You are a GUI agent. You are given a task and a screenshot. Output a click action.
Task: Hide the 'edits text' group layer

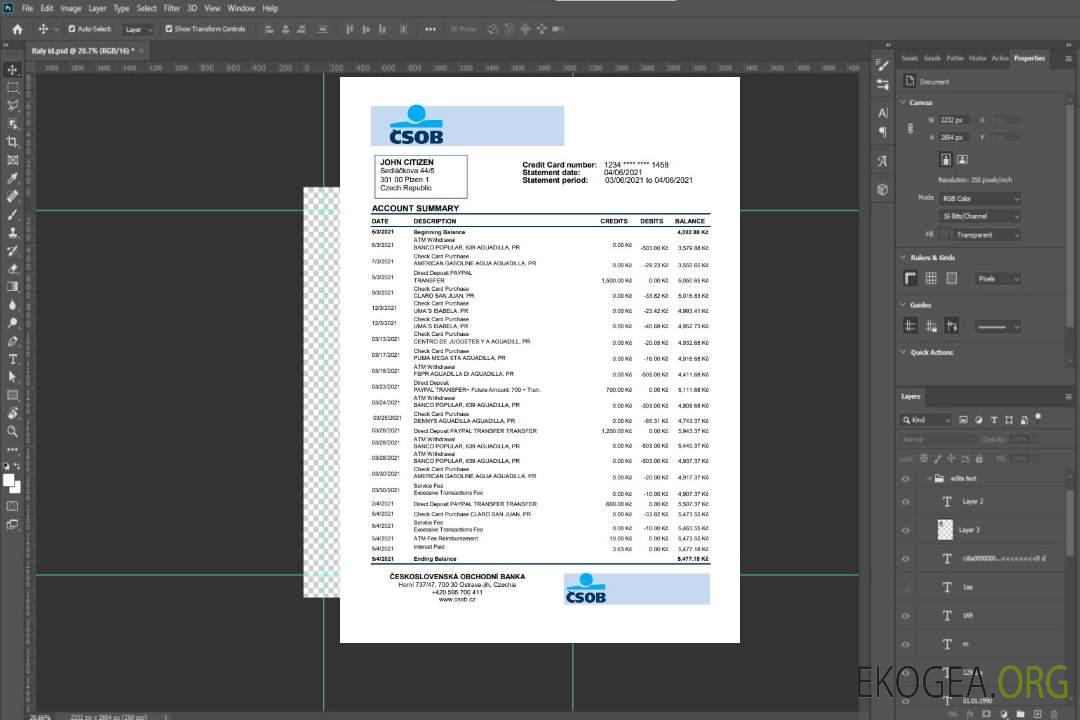coord(906,479)
